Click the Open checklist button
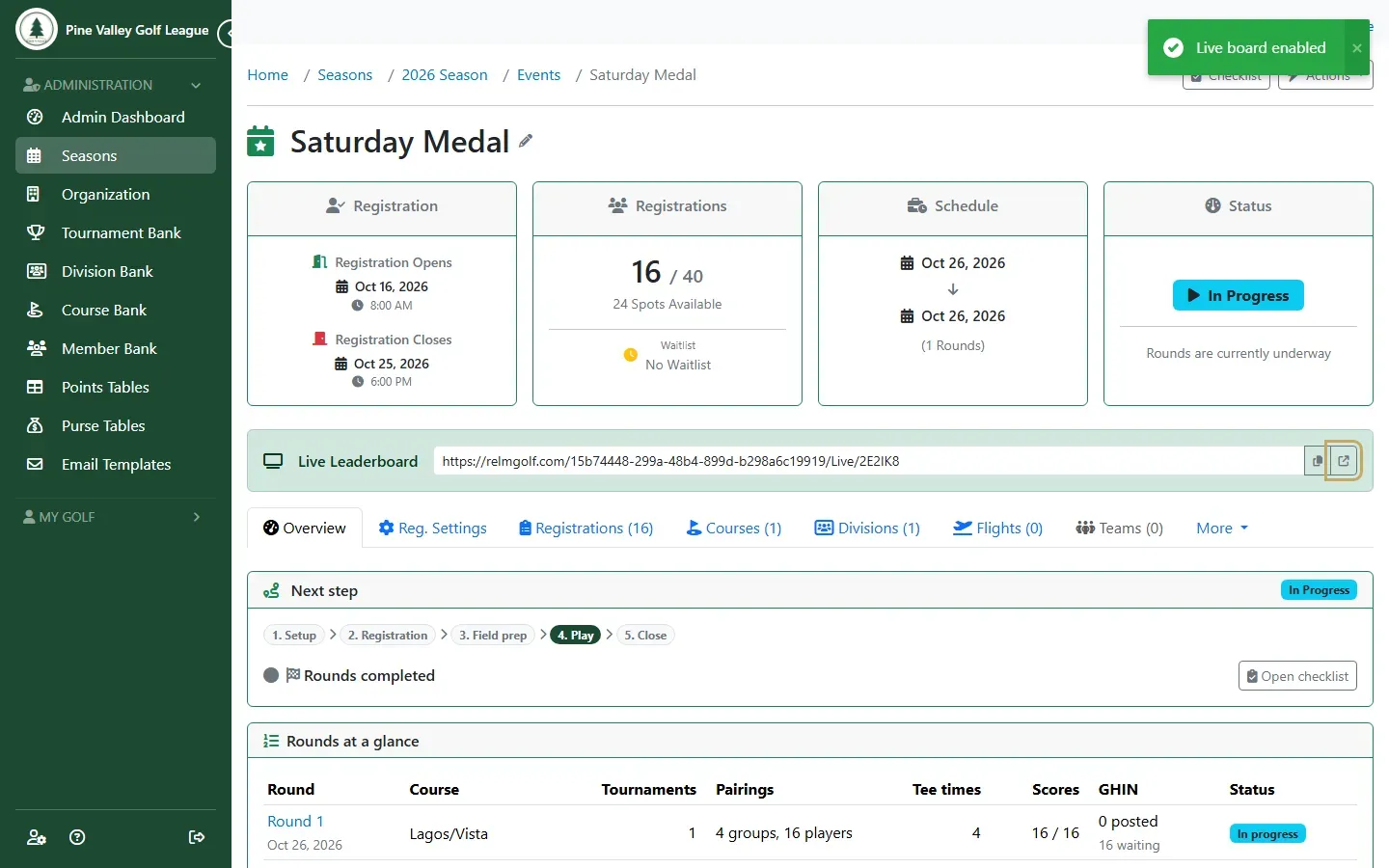 click(x=1297, y=676)
